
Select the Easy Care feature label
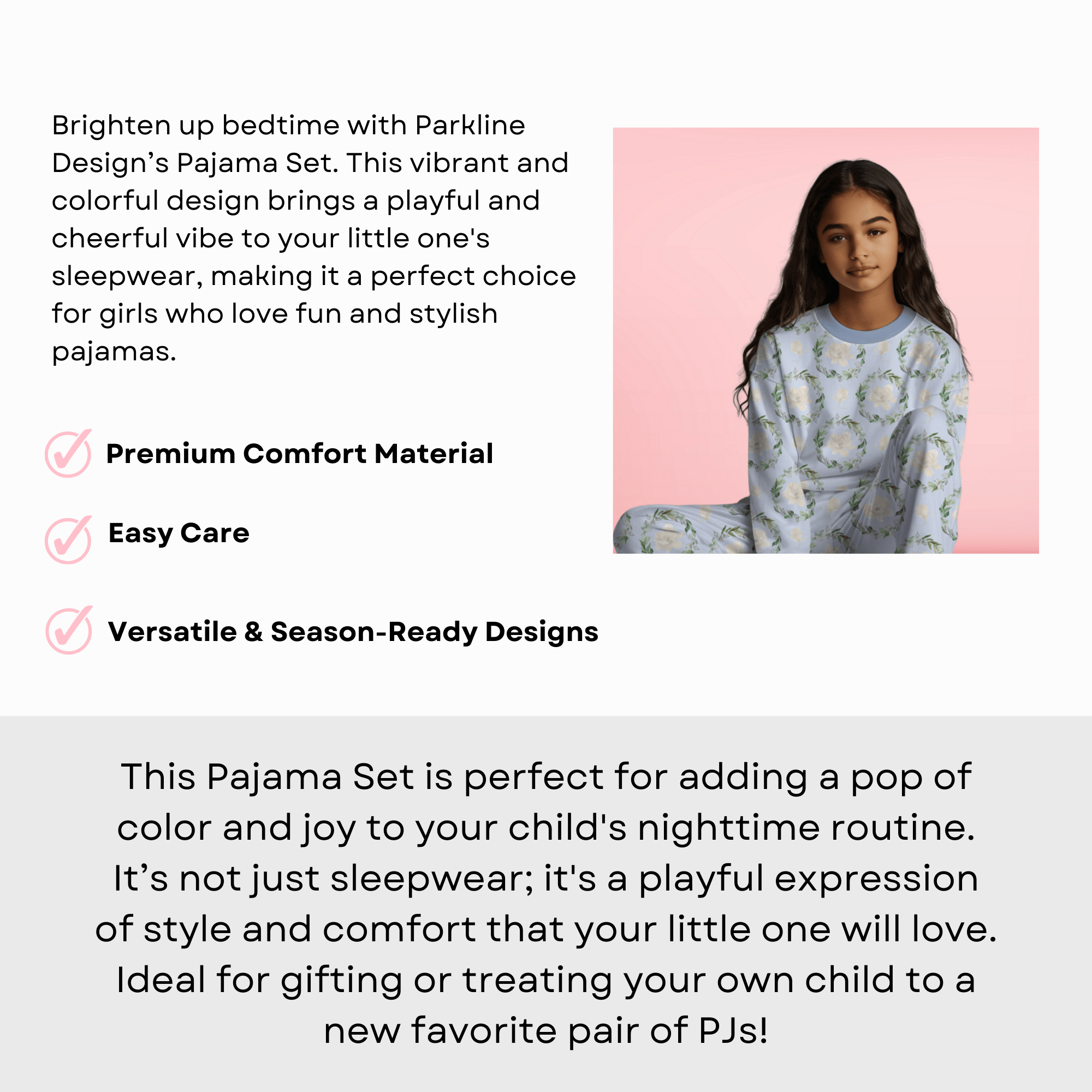pyautogui.click(x=179, y=533)
